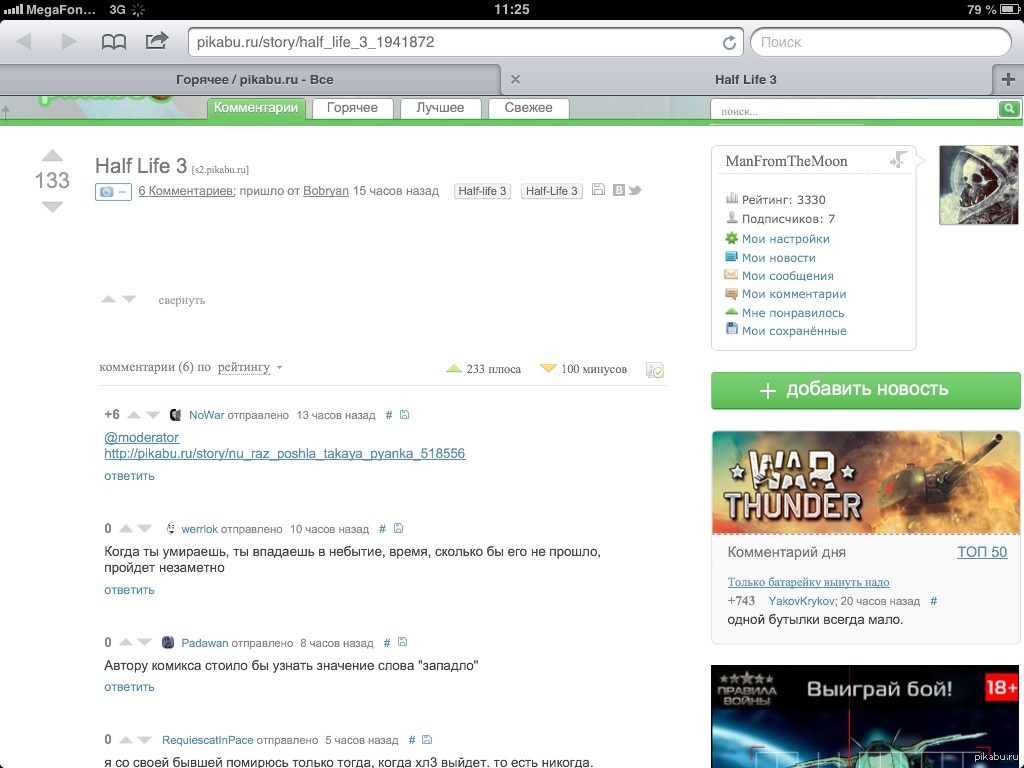Upvote the comment by werrlok
The image size is (1024, 768).
click(x=126, y=529)
